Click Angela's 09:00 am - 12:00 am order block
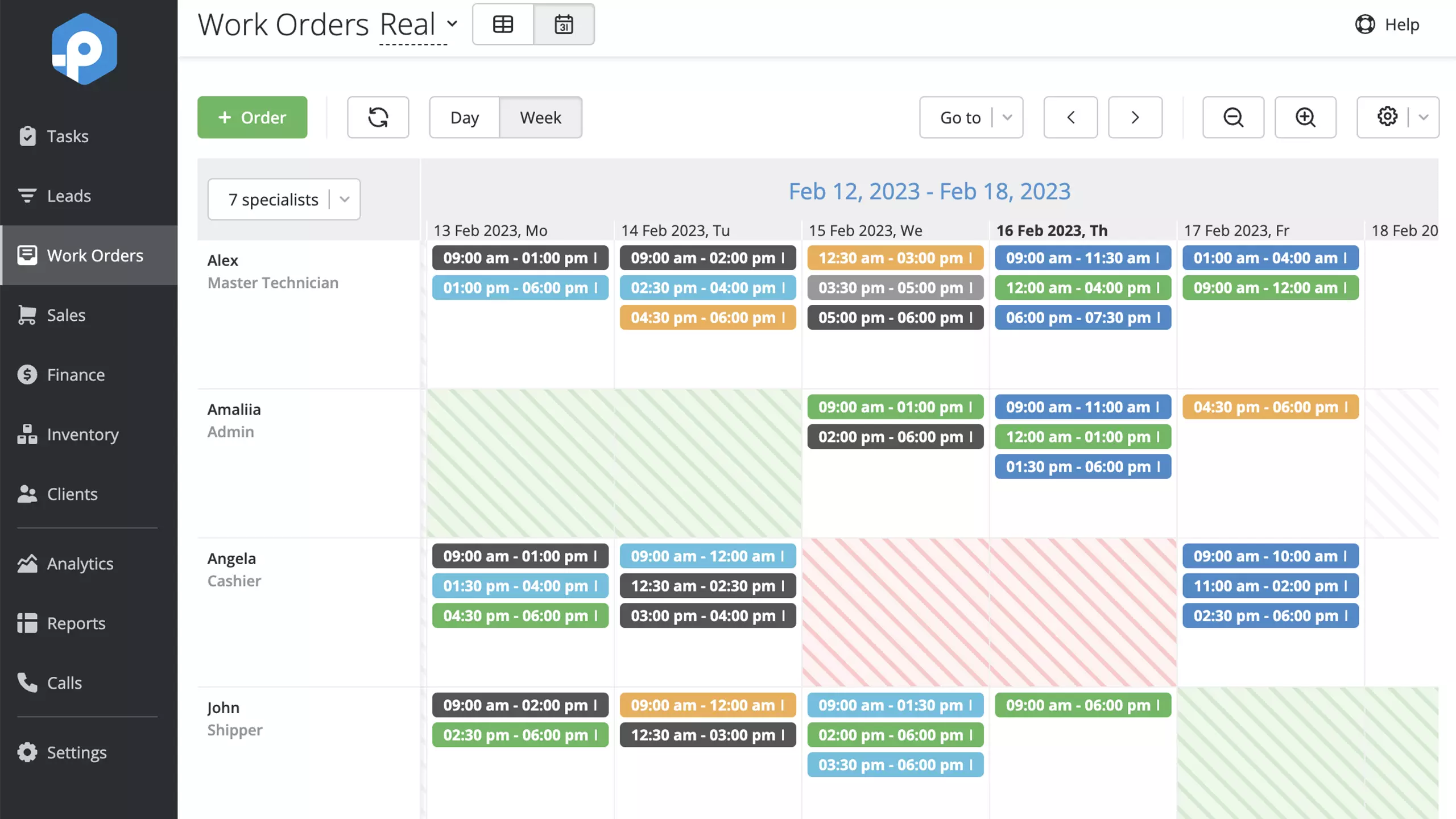 tap(707, 555)
